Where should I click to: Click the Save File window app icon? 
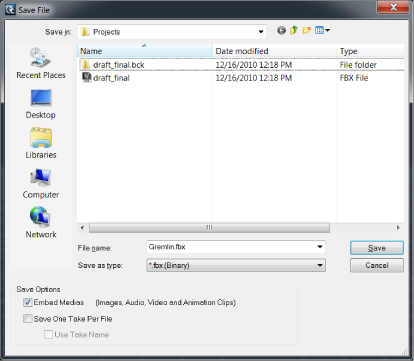(10, 10)
